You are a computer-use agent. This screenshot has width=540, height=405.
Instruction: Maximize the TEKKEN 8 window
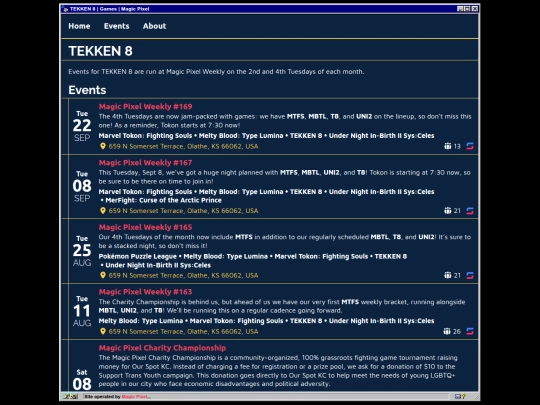pyautogui.click(x=467, y=9)
